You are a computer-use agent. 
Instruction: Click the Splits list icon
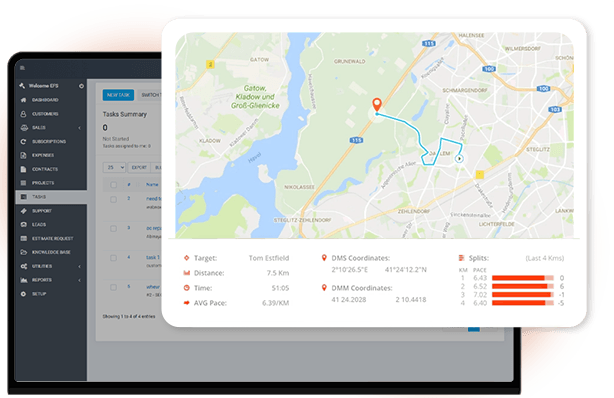[461, 258]
